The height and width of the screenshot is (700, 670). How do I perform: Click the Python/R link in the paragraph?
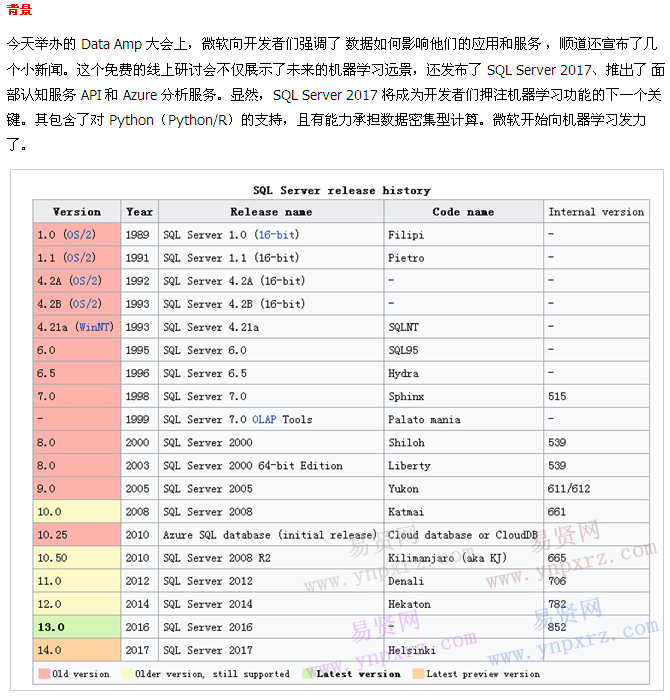point(200,120)
